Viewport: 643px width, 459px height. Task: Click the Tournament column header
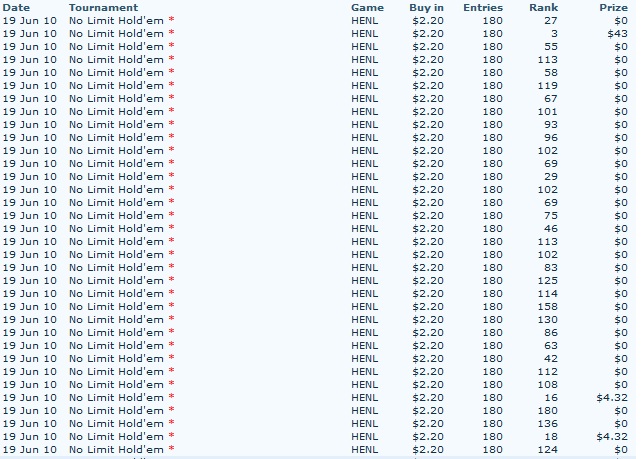point(103,7)
